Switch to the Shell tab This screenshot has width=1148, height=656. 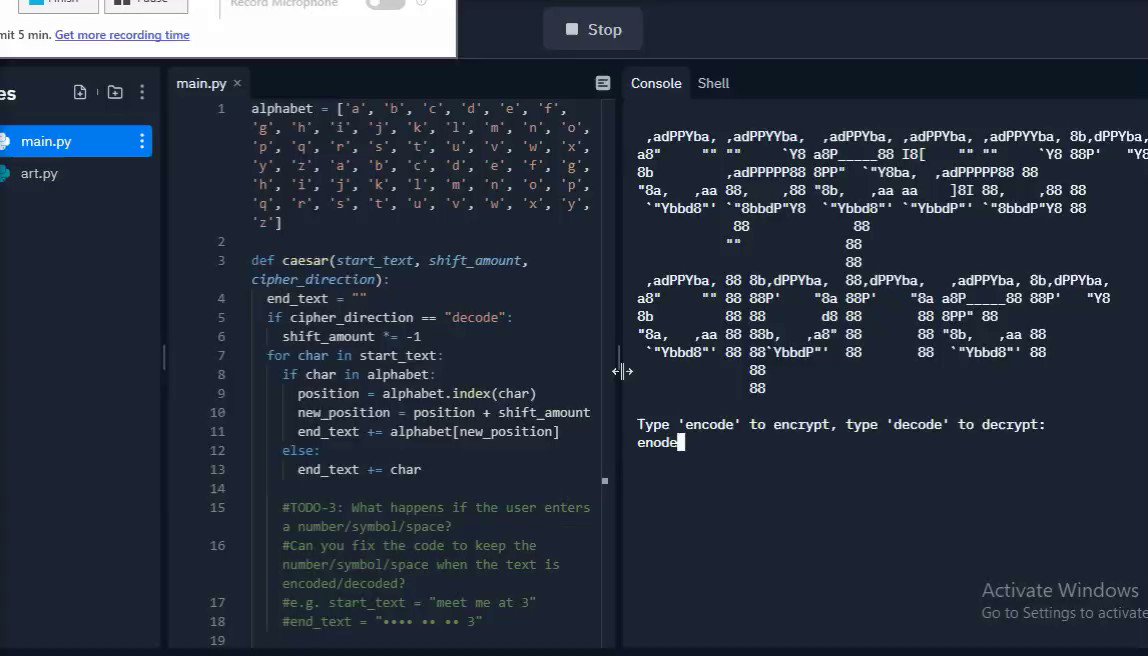(713, 83)
